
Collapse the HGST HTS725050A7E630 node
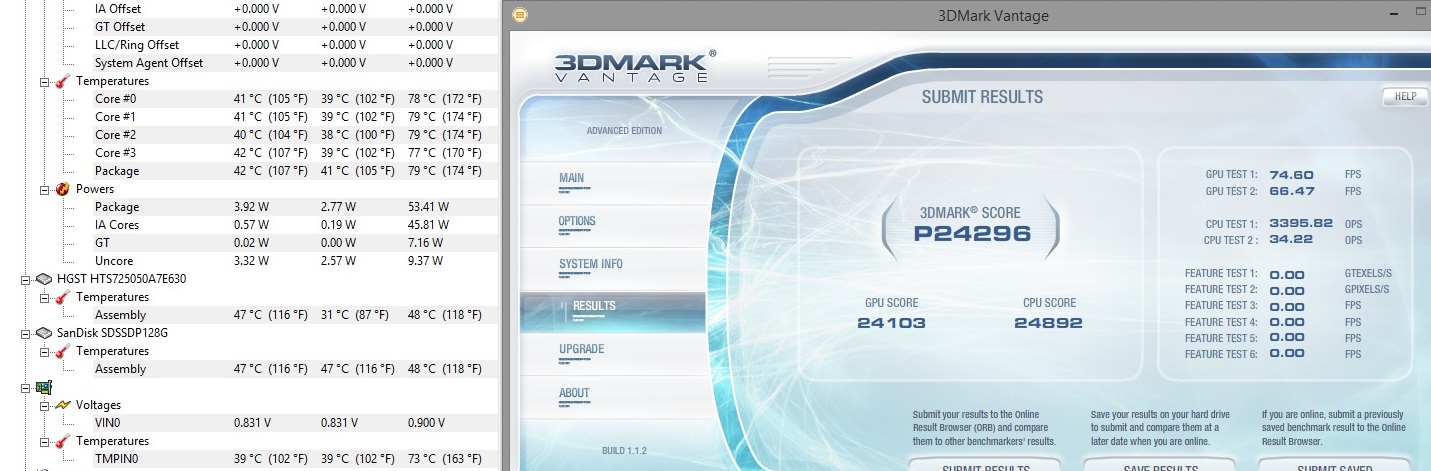(26, 279)
